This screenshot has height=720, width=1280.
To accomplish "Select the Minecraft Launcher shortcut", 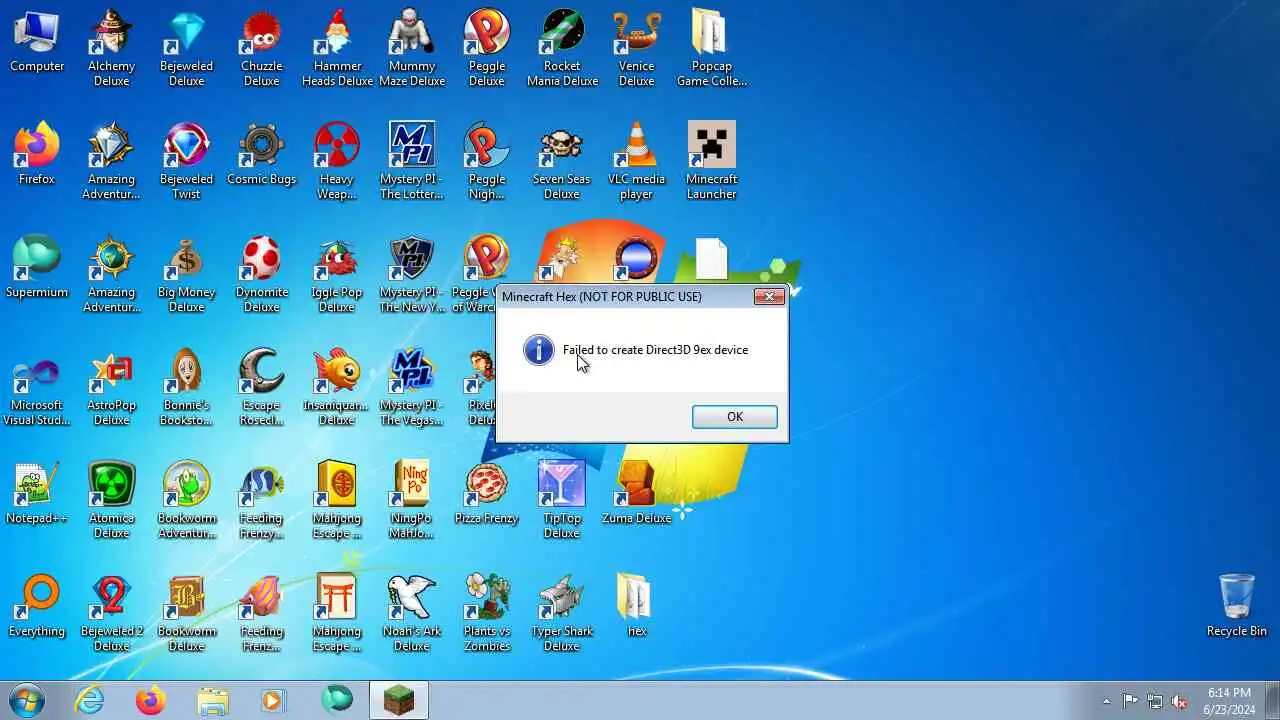I will coord(712,161).
